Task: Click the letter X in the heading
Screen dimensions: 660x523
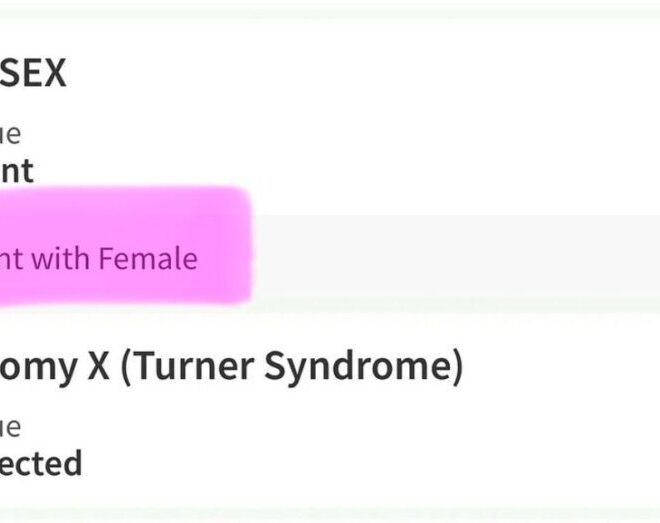Action: tap(98, 366)
